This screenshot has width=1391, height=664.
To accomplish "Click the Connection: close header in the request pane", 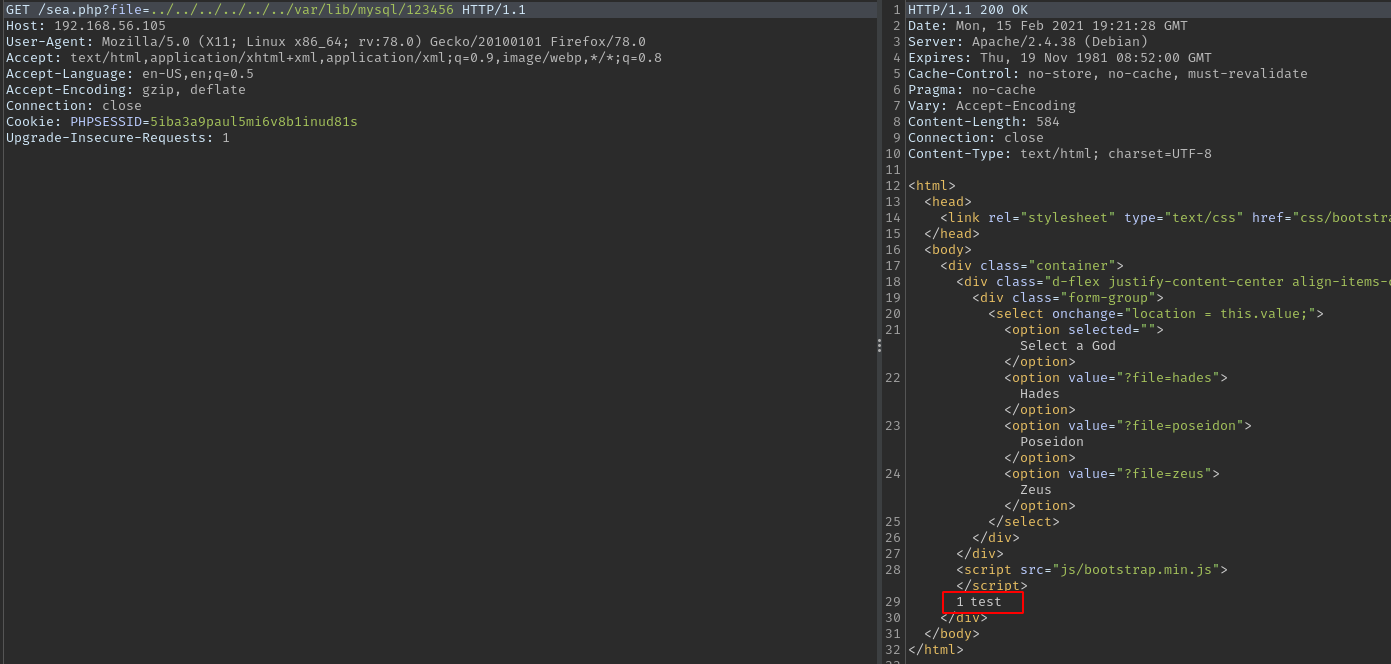I will click(x=74, y=106).
